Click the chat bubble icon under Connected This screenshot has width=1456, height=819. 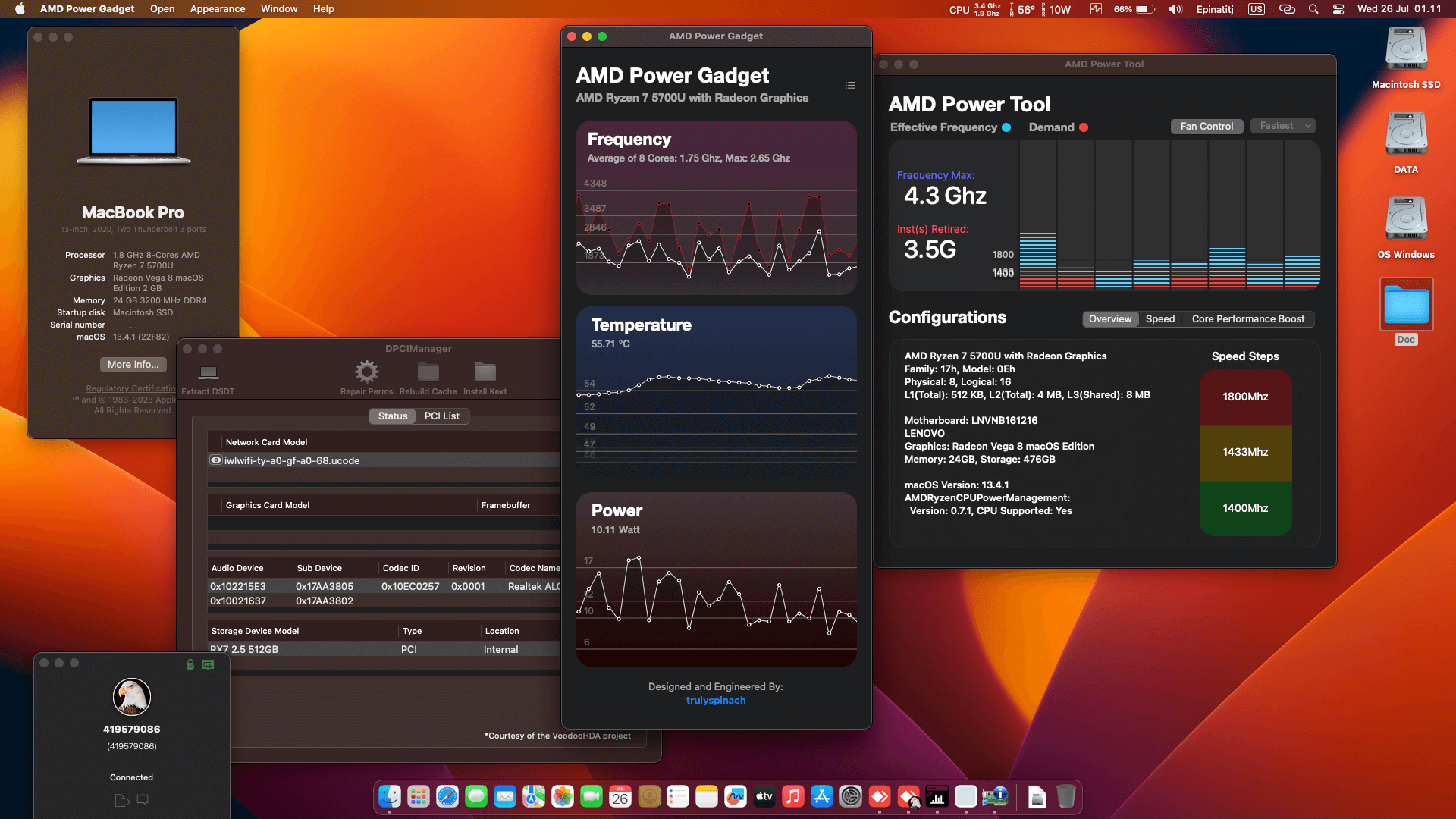pos(143,800)
